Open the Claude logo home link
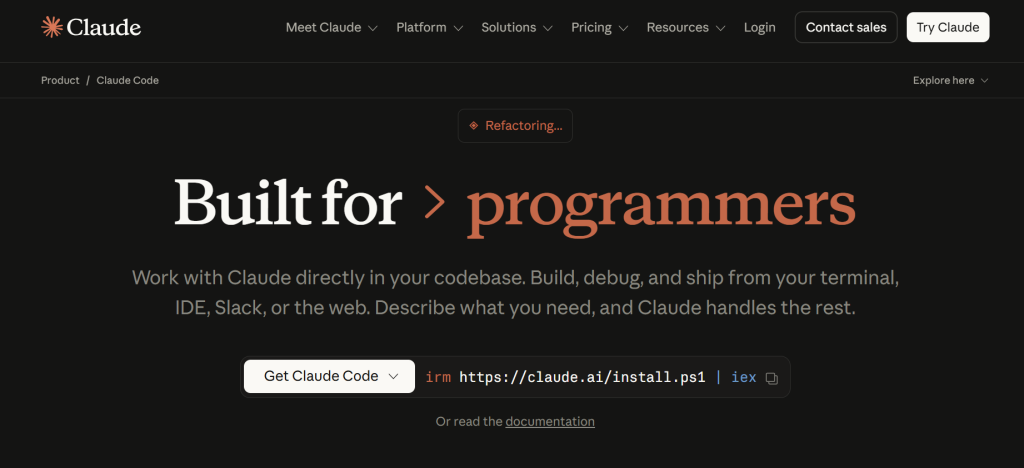Image resolution: width=1024 pixels, height=468 pixels. 91,27
